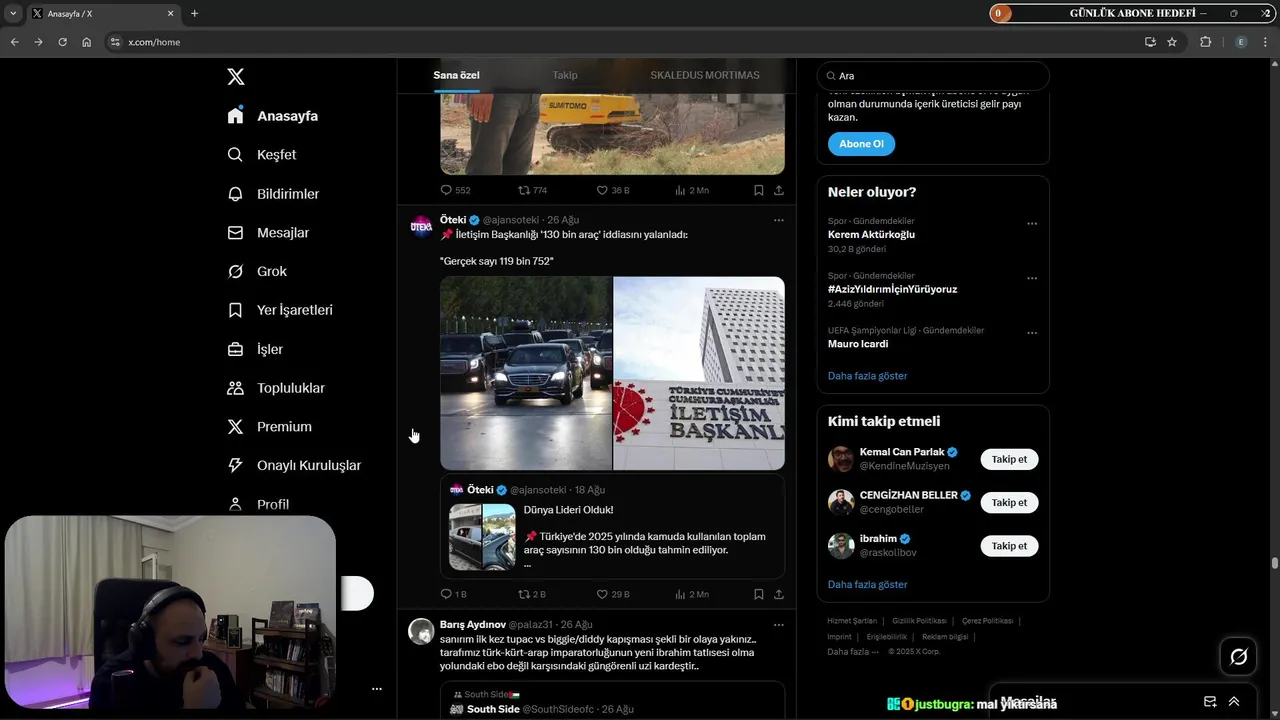Open more options on Barış Aydınov post
Image resolution: width=1280 pixels, height=720 pixels.
coord(778,625)
